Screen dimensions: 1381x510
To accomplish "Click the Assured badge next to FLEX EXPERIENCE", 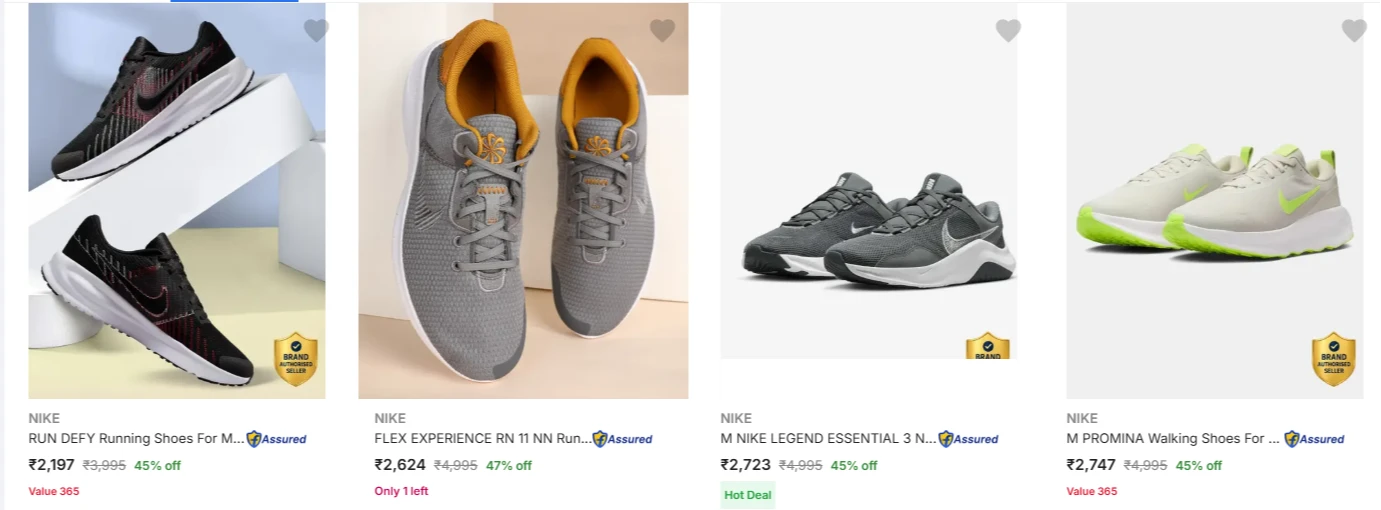I will pos(623,438).
